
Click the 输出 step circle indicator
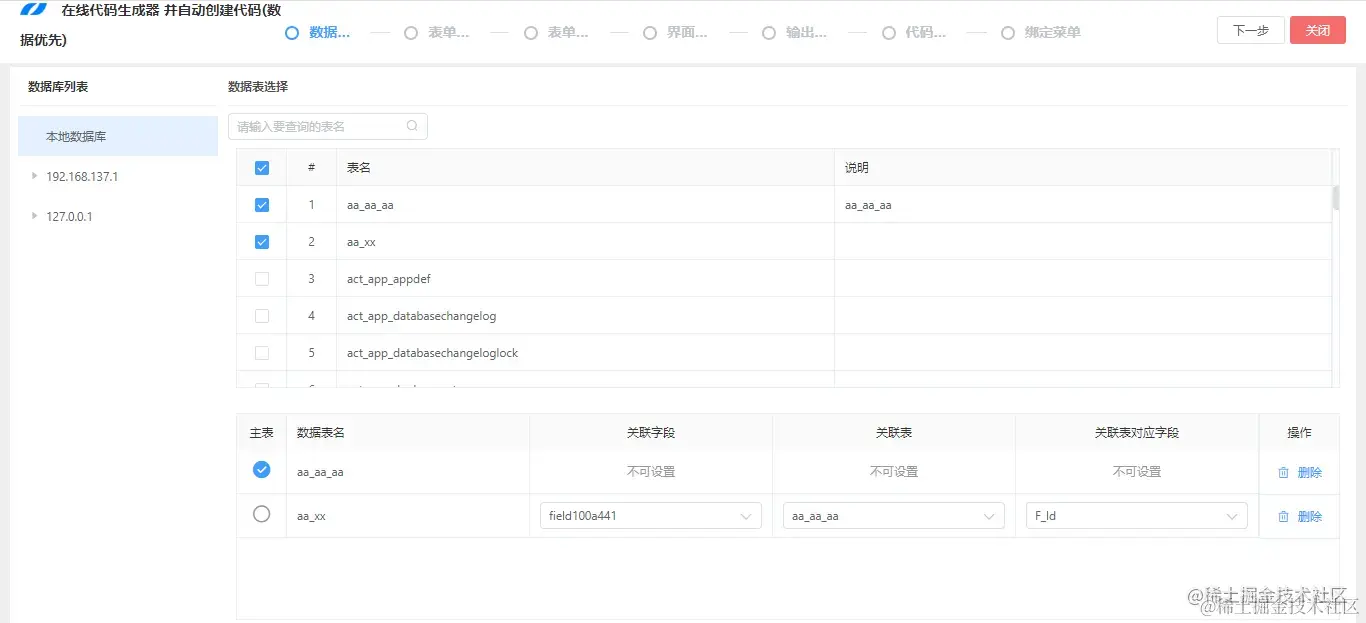(x=769, y=32)
